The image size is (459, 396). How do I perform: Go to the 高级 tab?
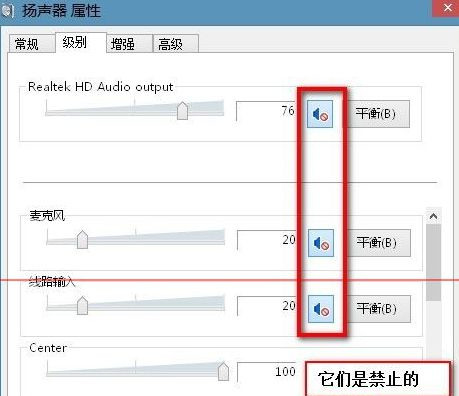pyautogui.click(x=176, y=44)
